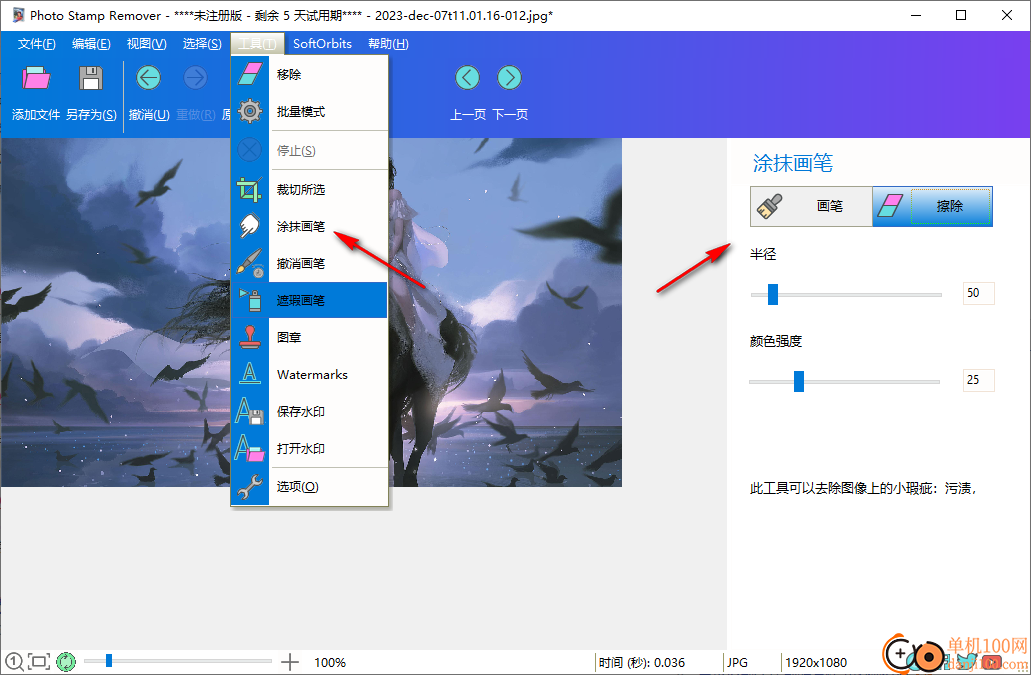Choose Watermarks text entry in menu
This screenshot has width=1031, height=675.
tap(312, 375)
